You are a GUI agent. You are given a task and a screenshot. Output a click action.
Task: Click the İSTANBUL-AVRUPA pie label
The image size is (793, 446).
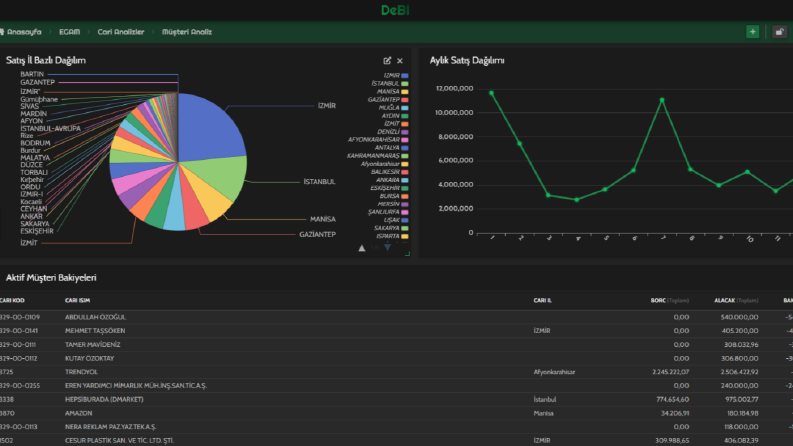50,128
